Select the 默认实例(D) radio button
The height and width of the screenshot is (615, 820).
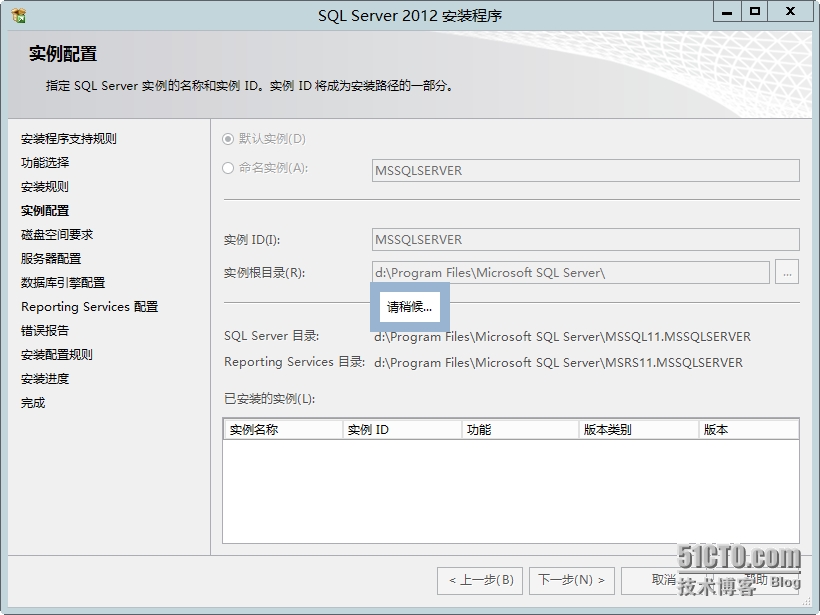pos(227,139)
